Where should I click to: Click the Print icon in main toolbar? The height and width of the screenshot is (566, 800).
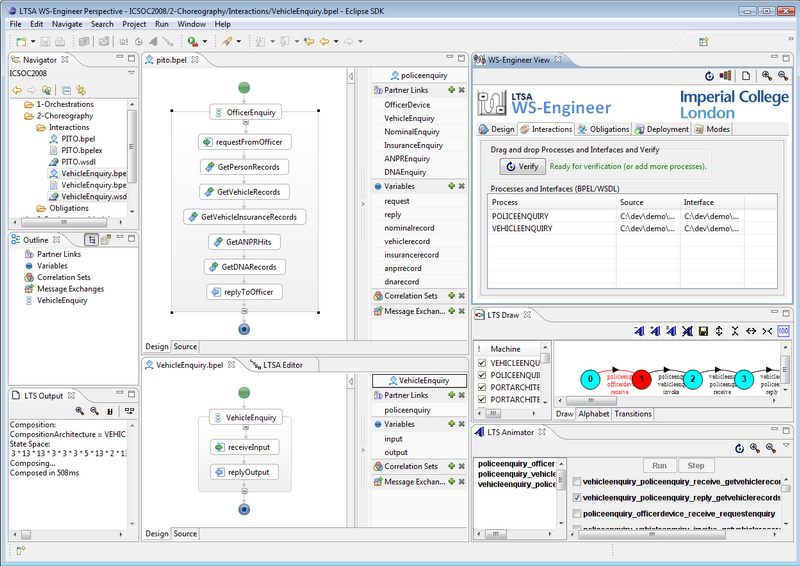click(x=60, y=42)
